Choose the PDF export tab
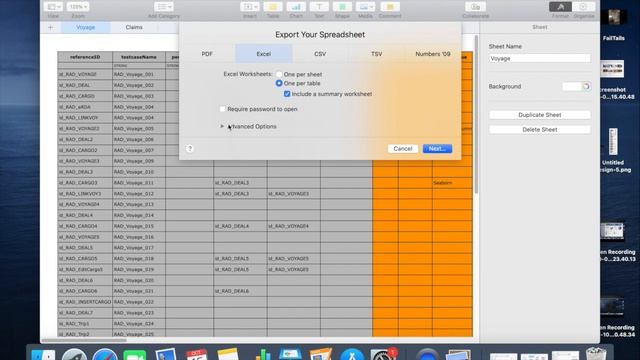640x360 pixels. [207, 54]
